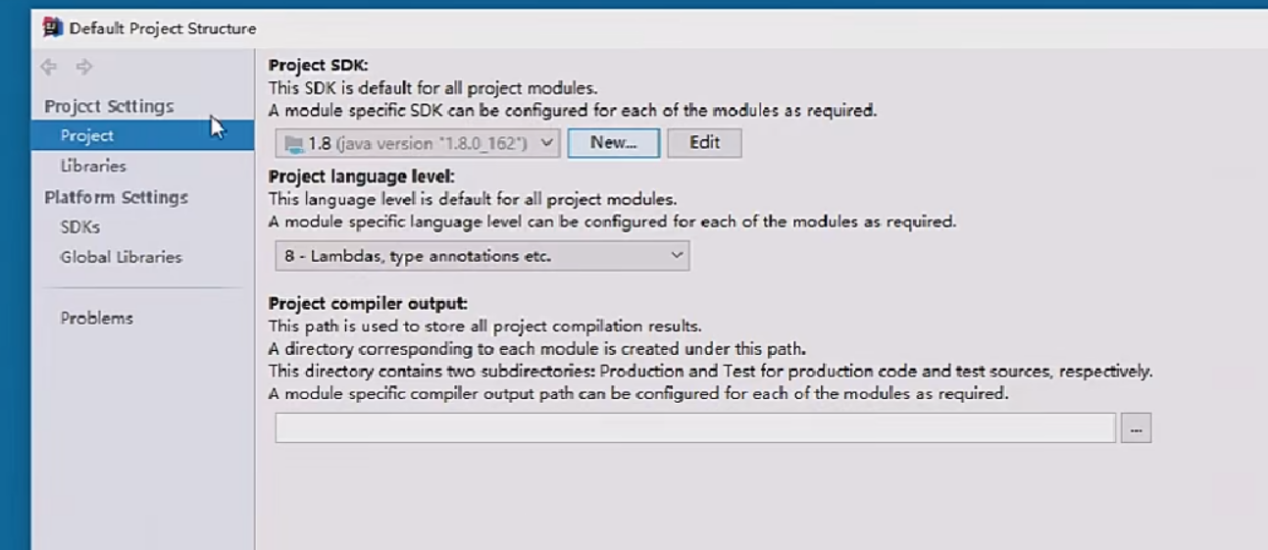Select Global Libraries in the sidebar

121,257
